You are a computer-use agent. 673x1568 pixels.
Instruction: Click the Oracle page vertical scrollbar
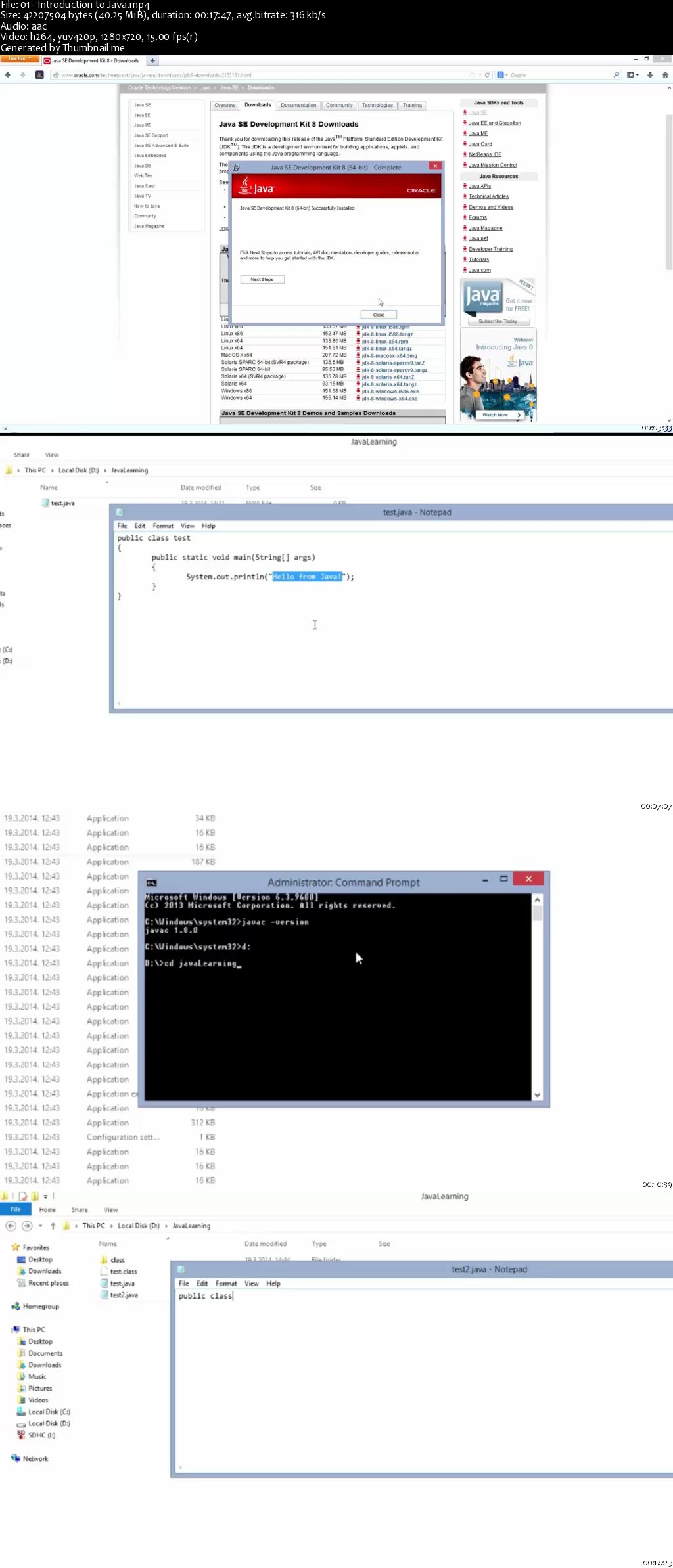tap(669, 192)
